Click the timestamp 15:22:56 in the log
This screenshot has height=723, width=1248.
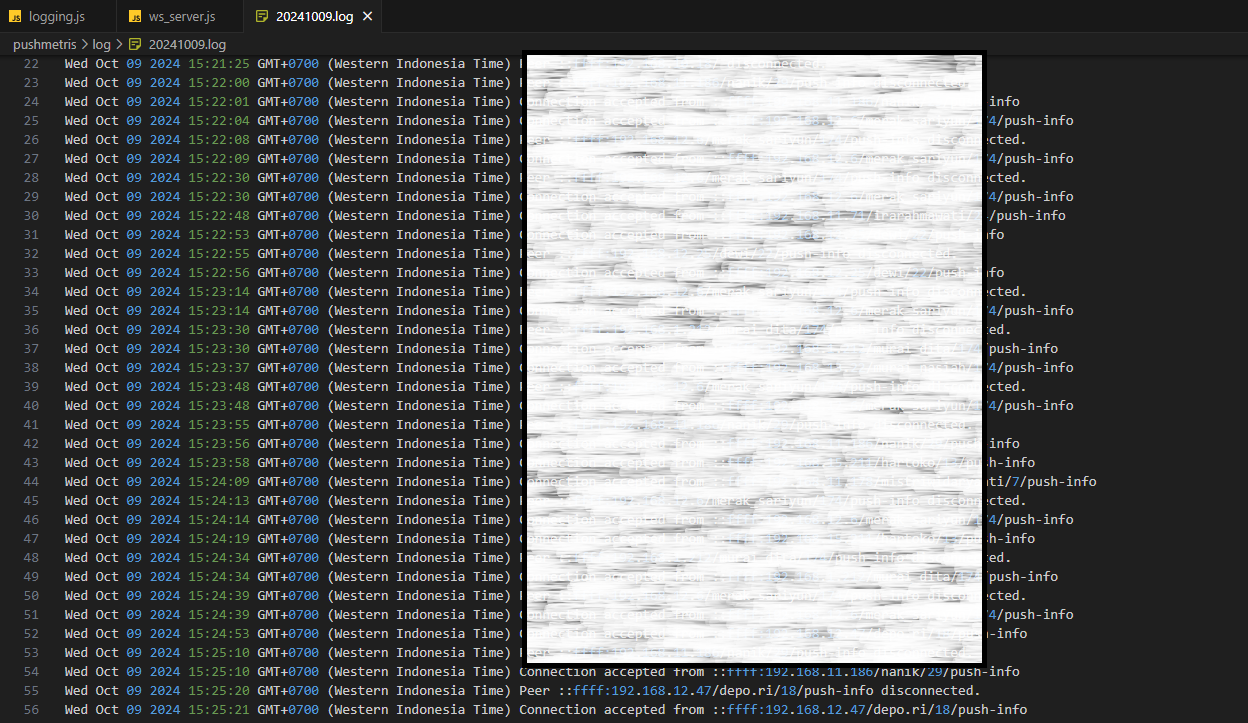pyautogui.click(x=219, y=273)
